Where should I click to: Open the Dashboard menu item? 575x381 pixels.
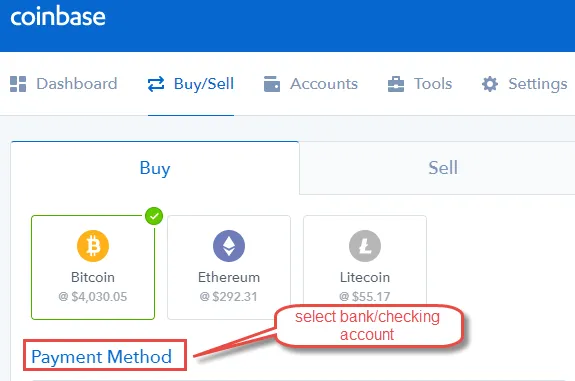64,84
